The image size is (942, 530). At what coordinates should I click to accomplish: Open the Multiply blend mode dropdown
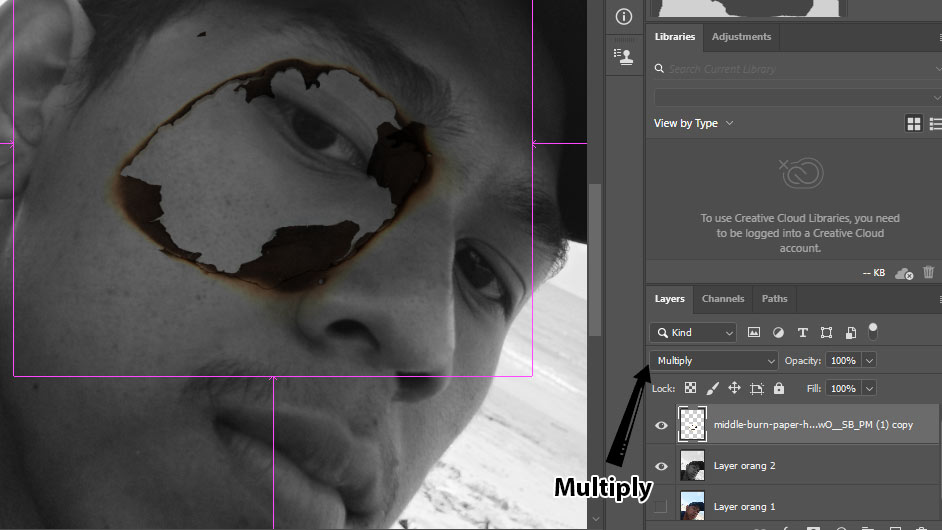coord(714,361)
